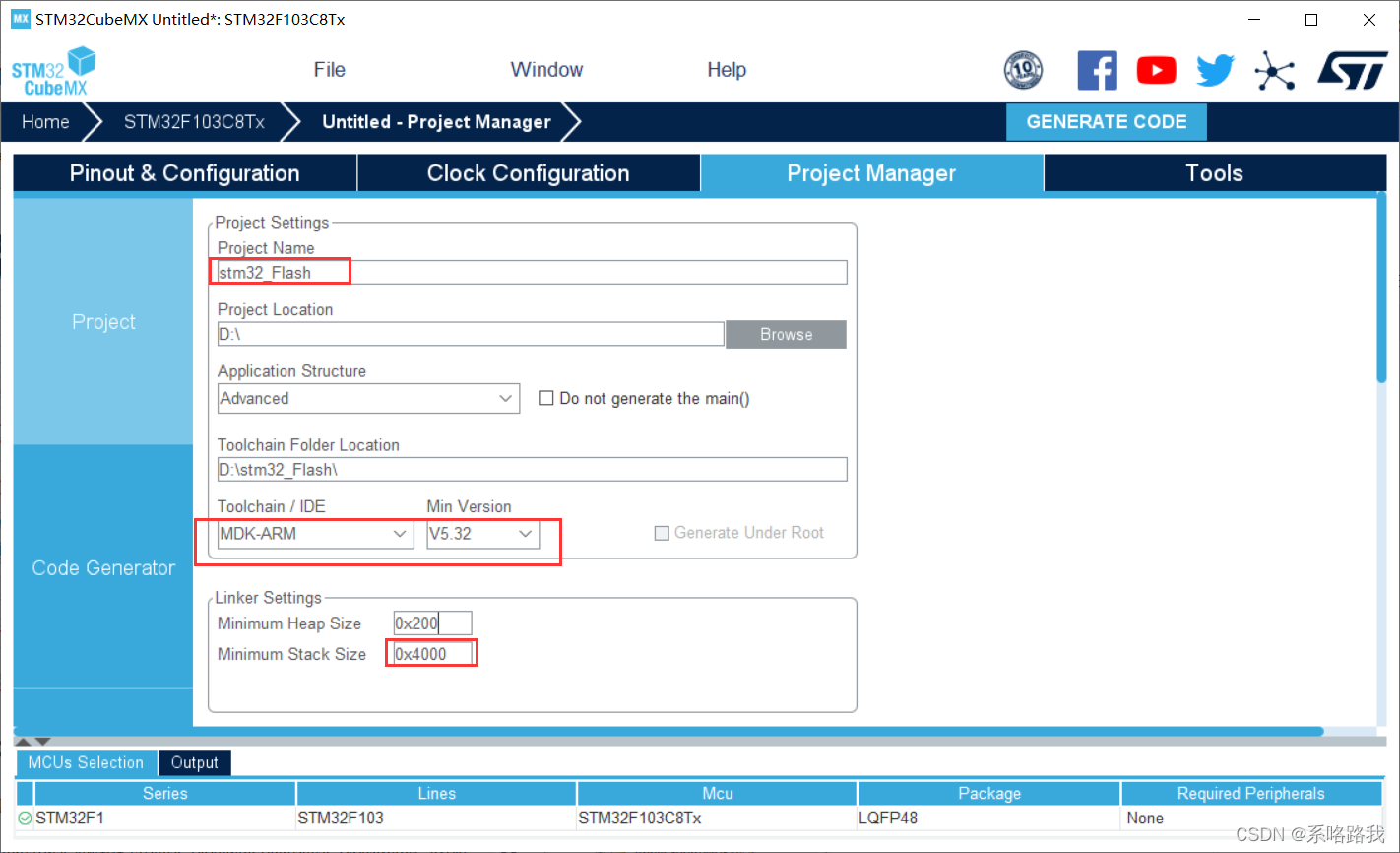Open the Facebook icon link
The image size is (1400, 853).
(x=1097, y=70)
